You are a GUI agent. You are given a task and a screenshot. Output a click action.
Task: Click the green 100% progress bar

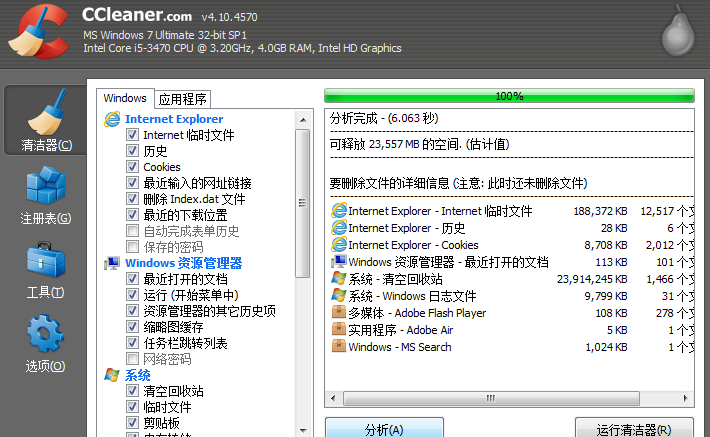(509, 96)
